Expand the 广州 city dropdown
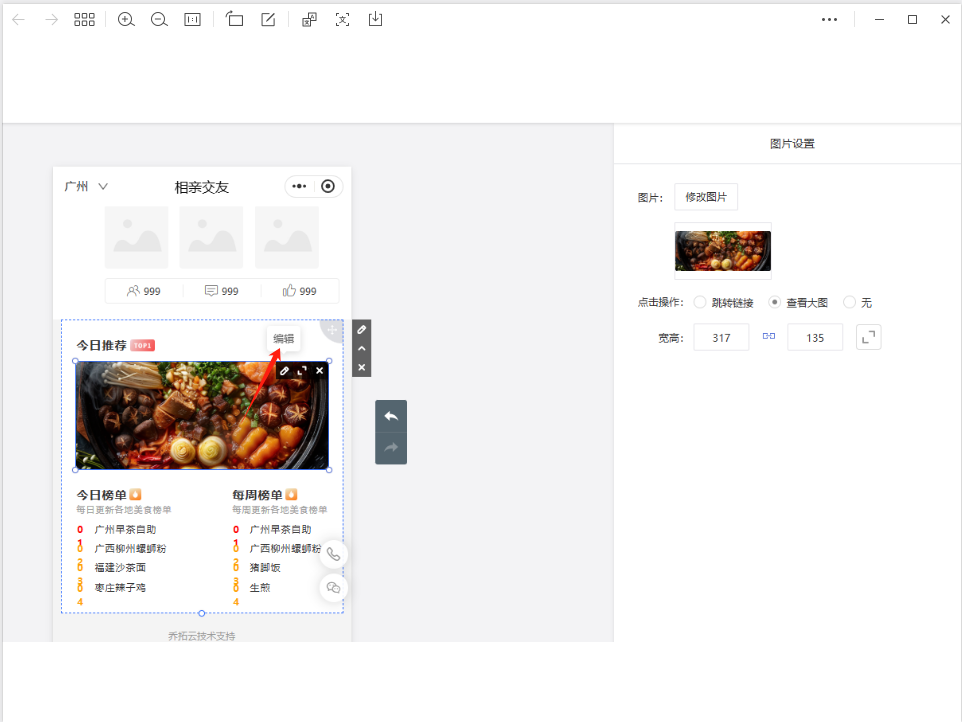 click(x=86, y=187)
